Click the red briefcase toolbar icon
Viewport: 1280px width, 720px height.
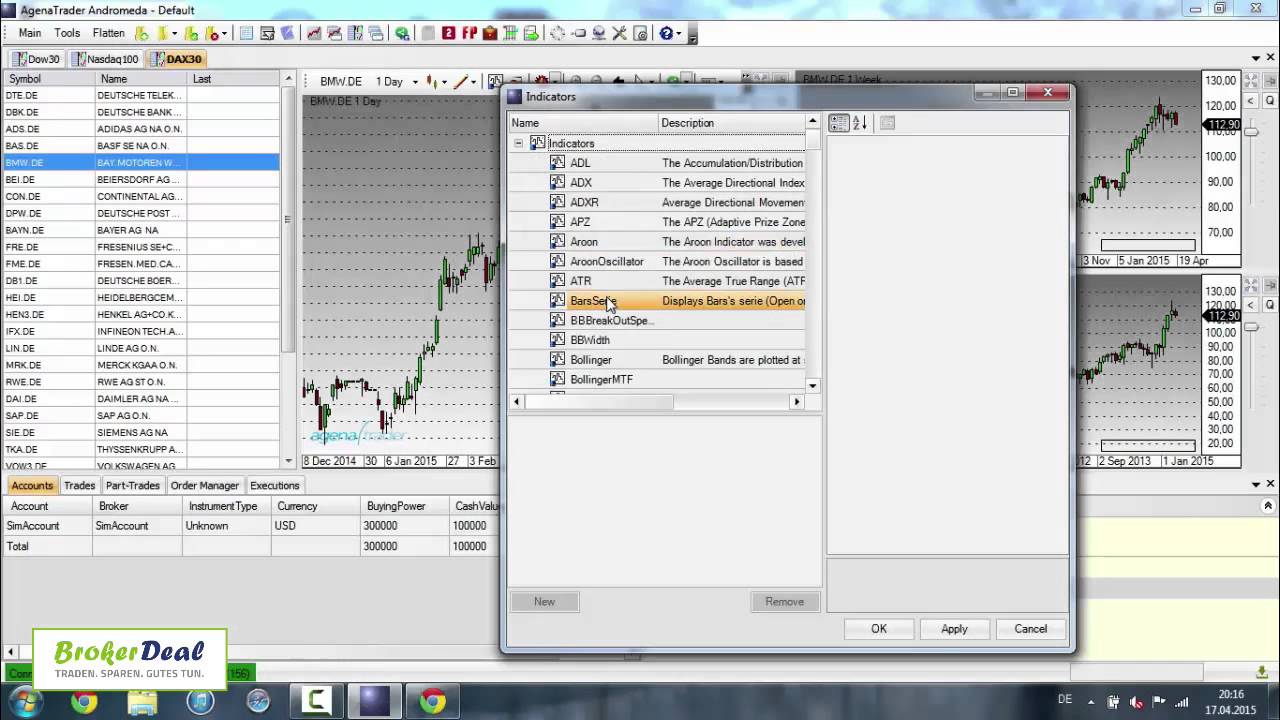490,33
